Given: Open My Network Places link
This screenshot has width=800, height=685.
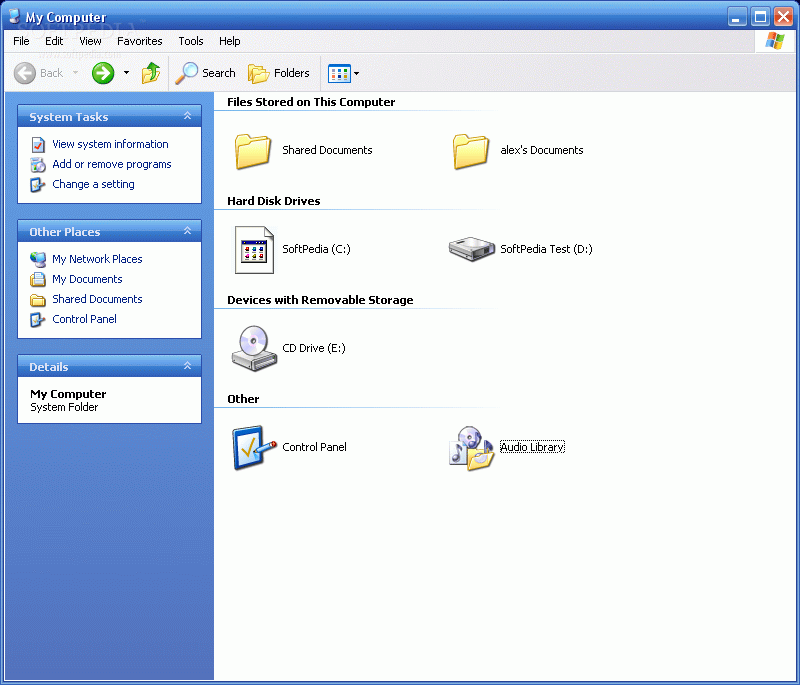Looking at the screenshot, I should [97, 259].
